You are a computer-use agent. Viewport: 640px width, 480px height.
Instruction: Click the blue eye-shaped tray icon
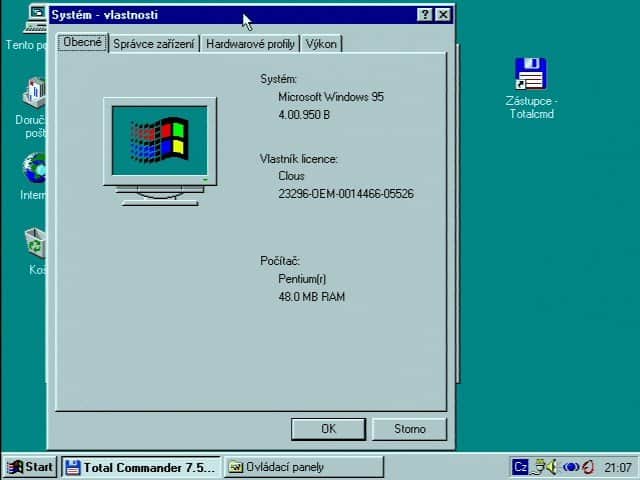(571, 467)
